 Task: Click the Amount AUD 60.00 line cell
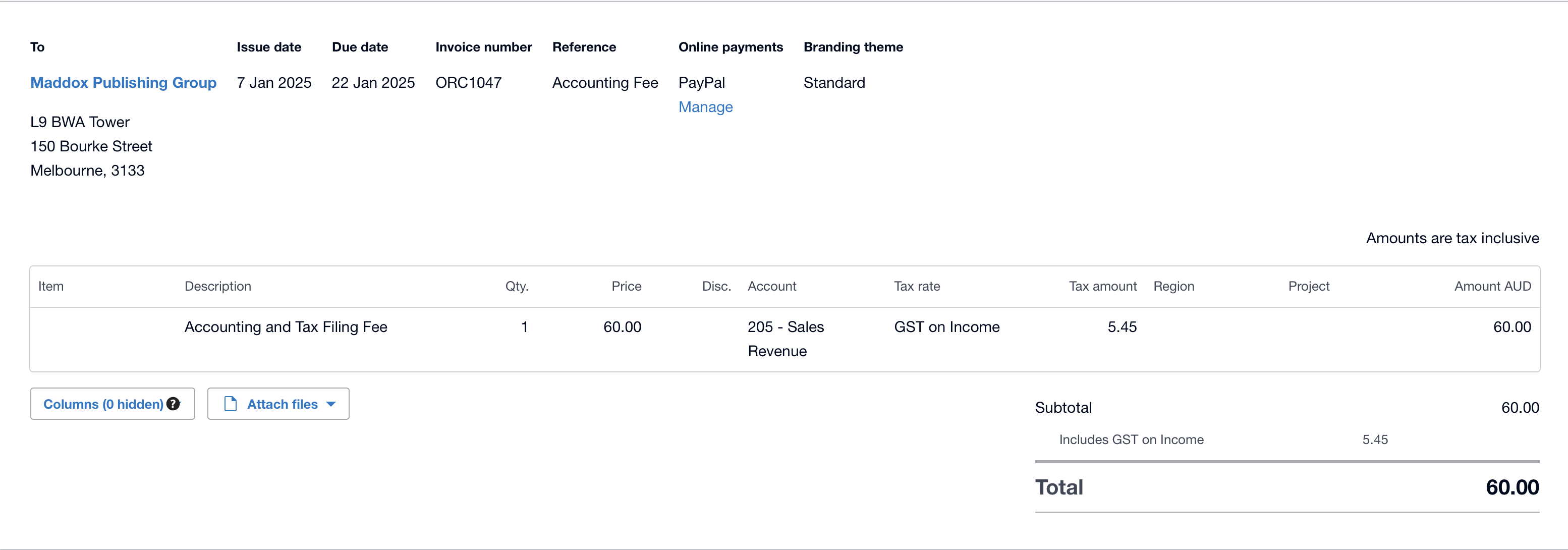tap(1511, 327)
